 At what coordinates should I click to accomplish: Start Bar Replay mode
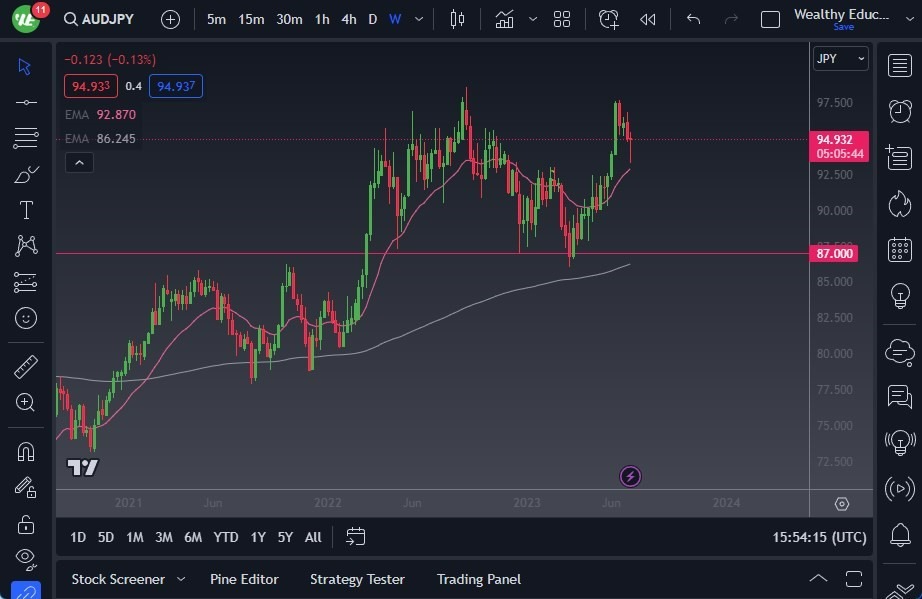[x=647, y=18]
